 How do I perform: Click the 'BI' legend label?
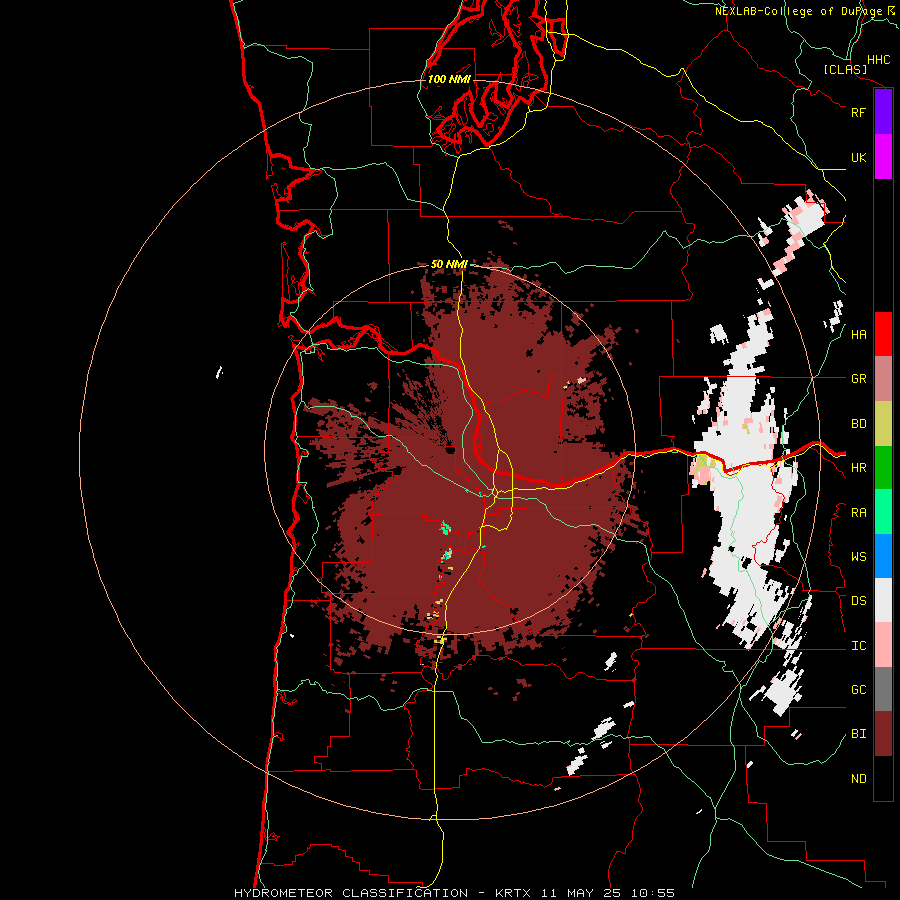(x=858, y=734)
